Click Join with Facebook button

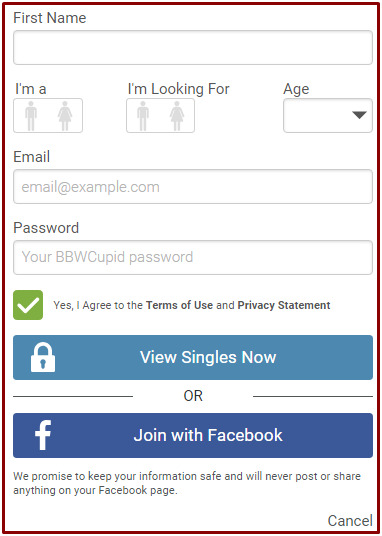[193, 435]
